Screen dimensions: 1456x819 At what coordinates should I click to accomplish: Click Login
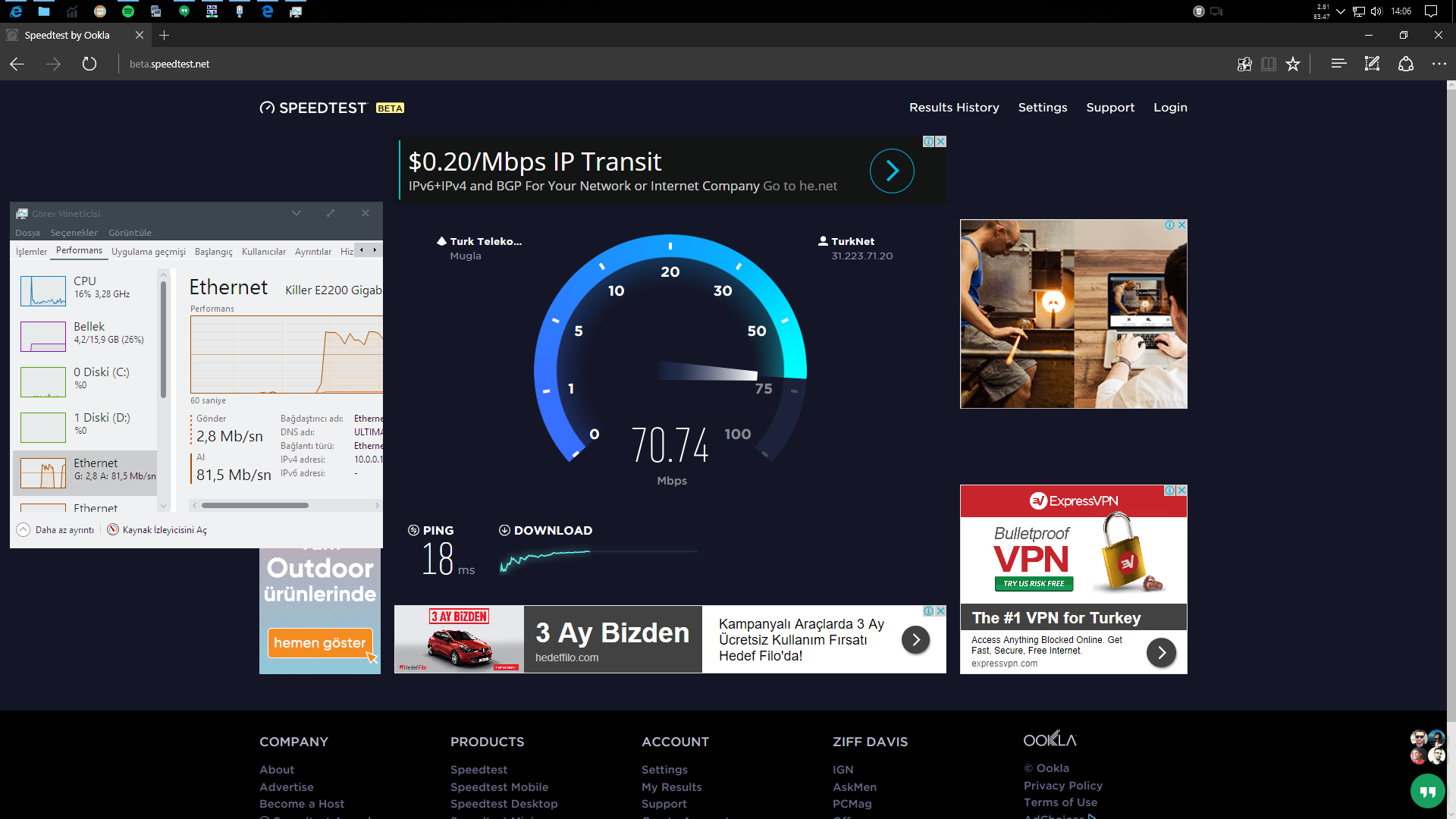(1170, 108)
